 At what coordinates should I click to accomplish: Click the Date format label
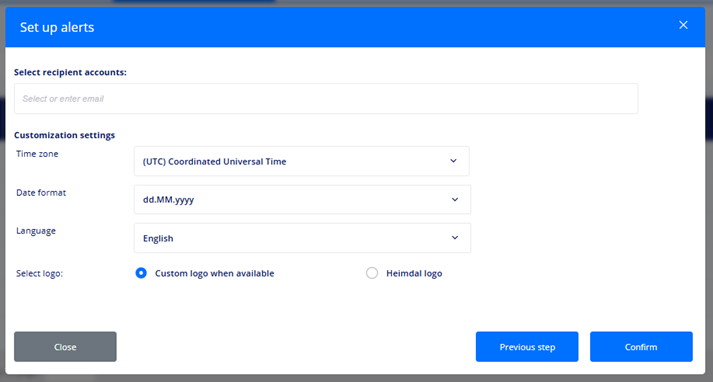pos(41,192)
